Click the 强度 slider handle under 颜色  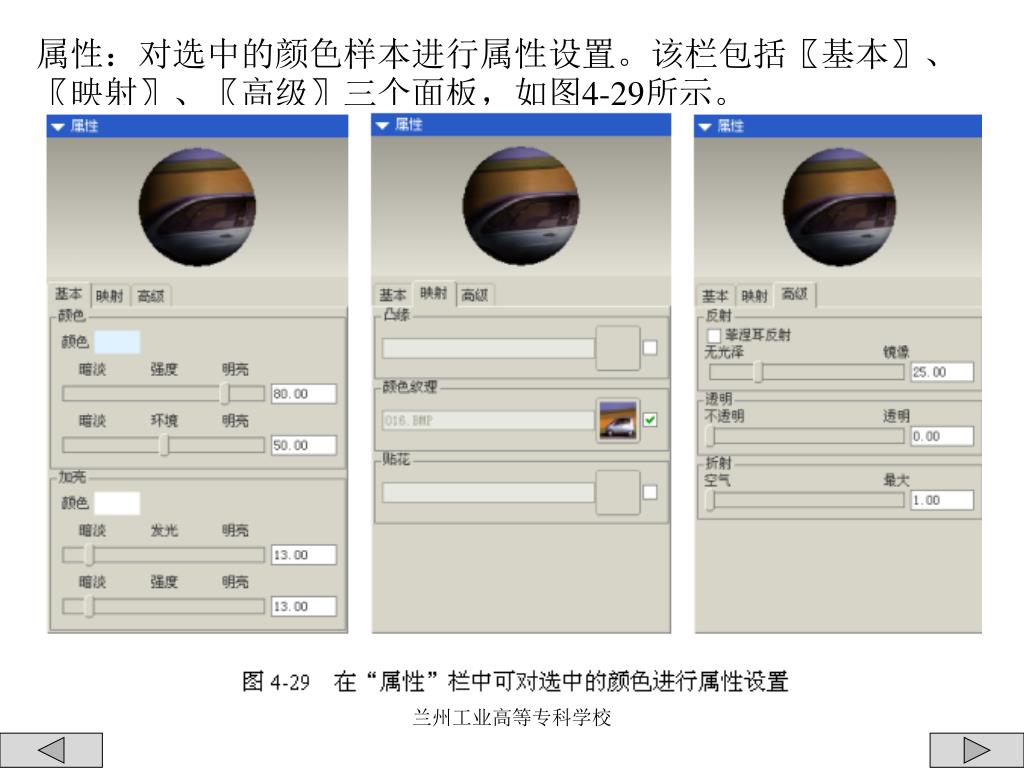pos(225,393)
